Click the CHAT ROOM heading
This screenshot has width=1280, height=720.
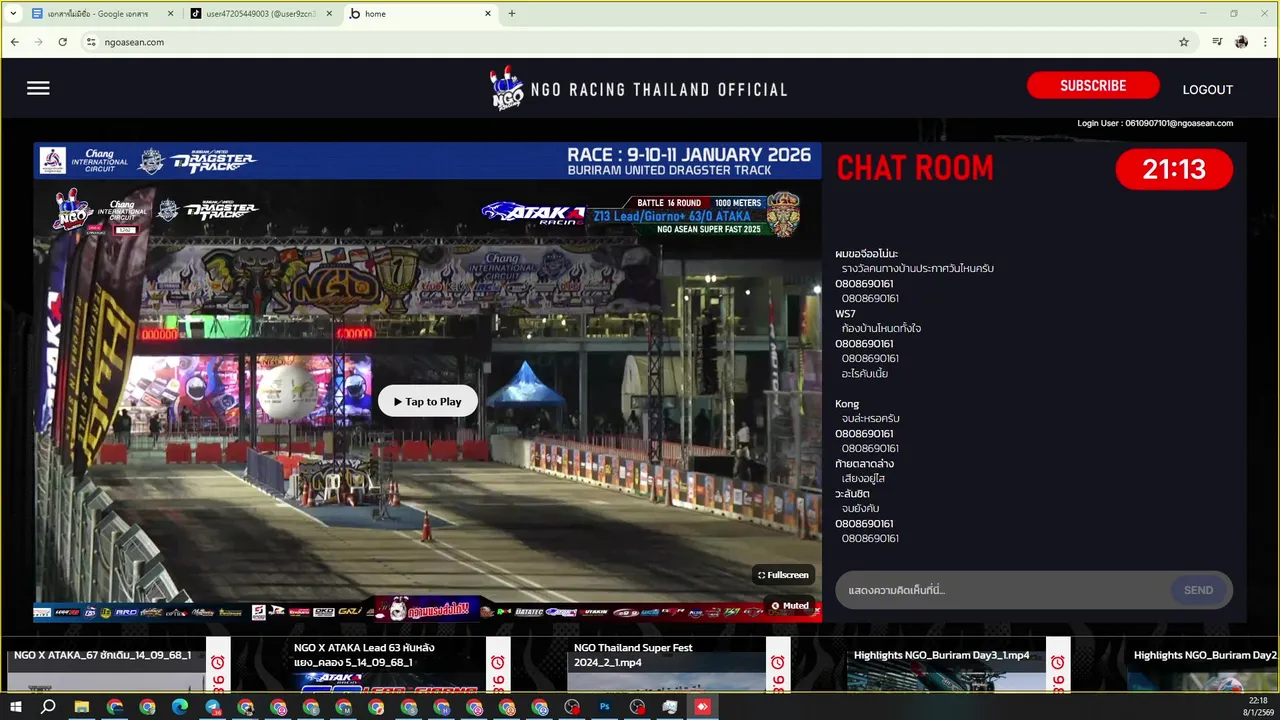[915, 168]
